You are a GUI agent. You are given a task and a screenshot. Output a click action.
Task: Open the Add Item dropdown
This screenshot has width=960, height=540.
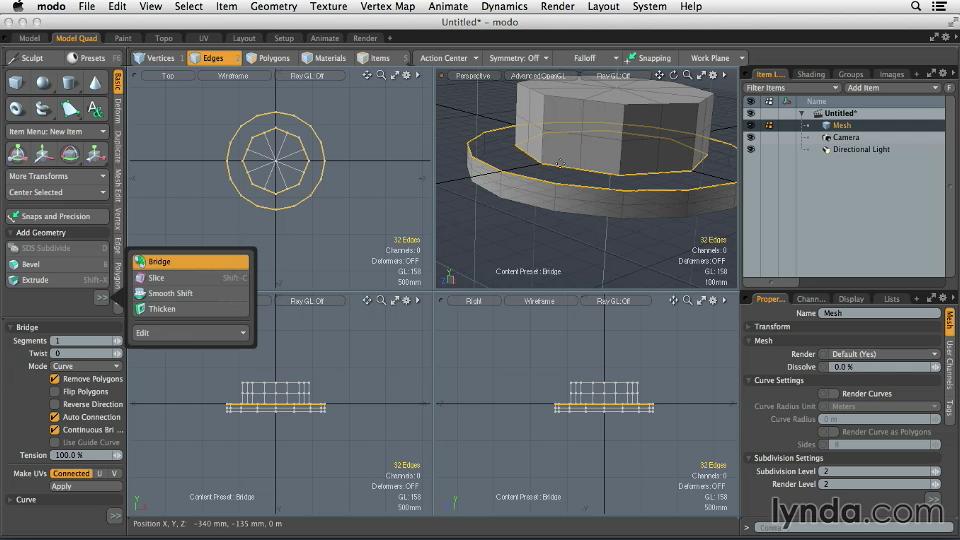point(893,88)
